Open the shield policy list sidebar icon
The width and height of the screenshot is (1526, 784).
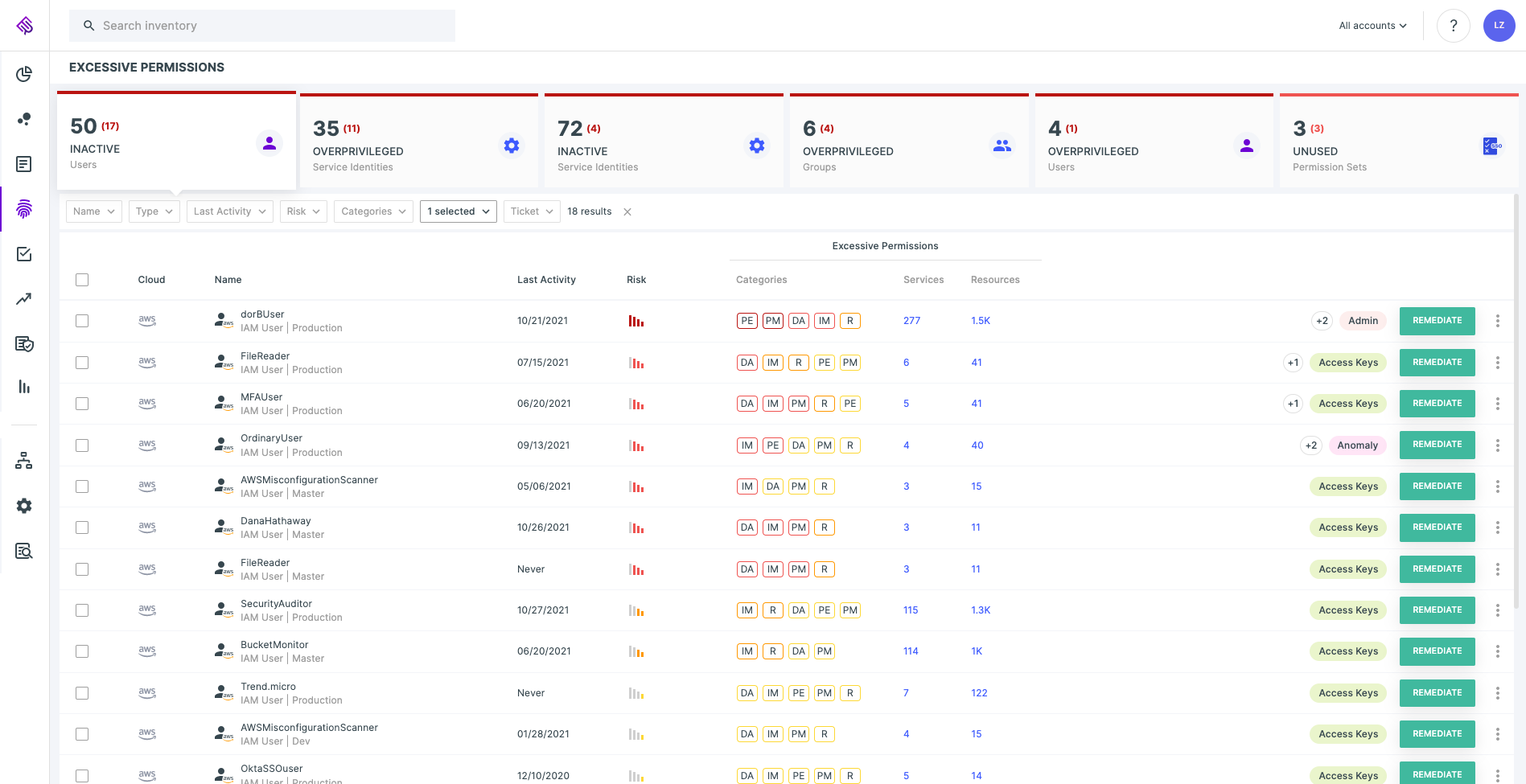[x=24, y=344]
